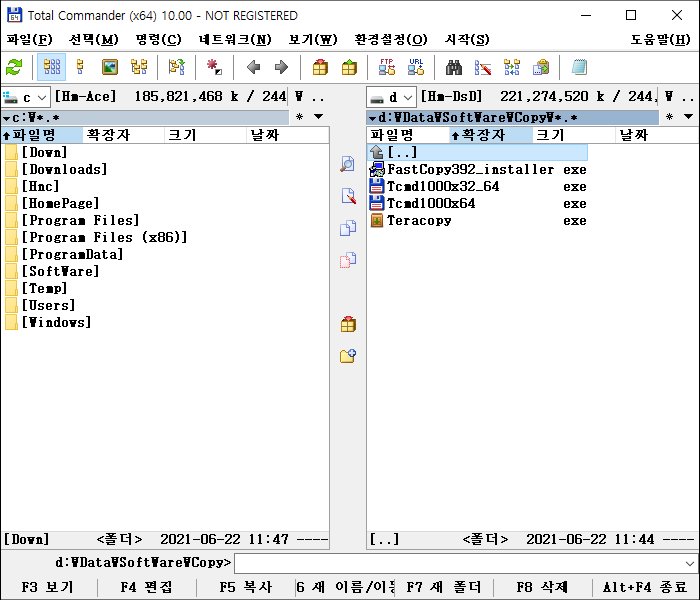Open Search files binoculars icon

click(x=454, y=67)
